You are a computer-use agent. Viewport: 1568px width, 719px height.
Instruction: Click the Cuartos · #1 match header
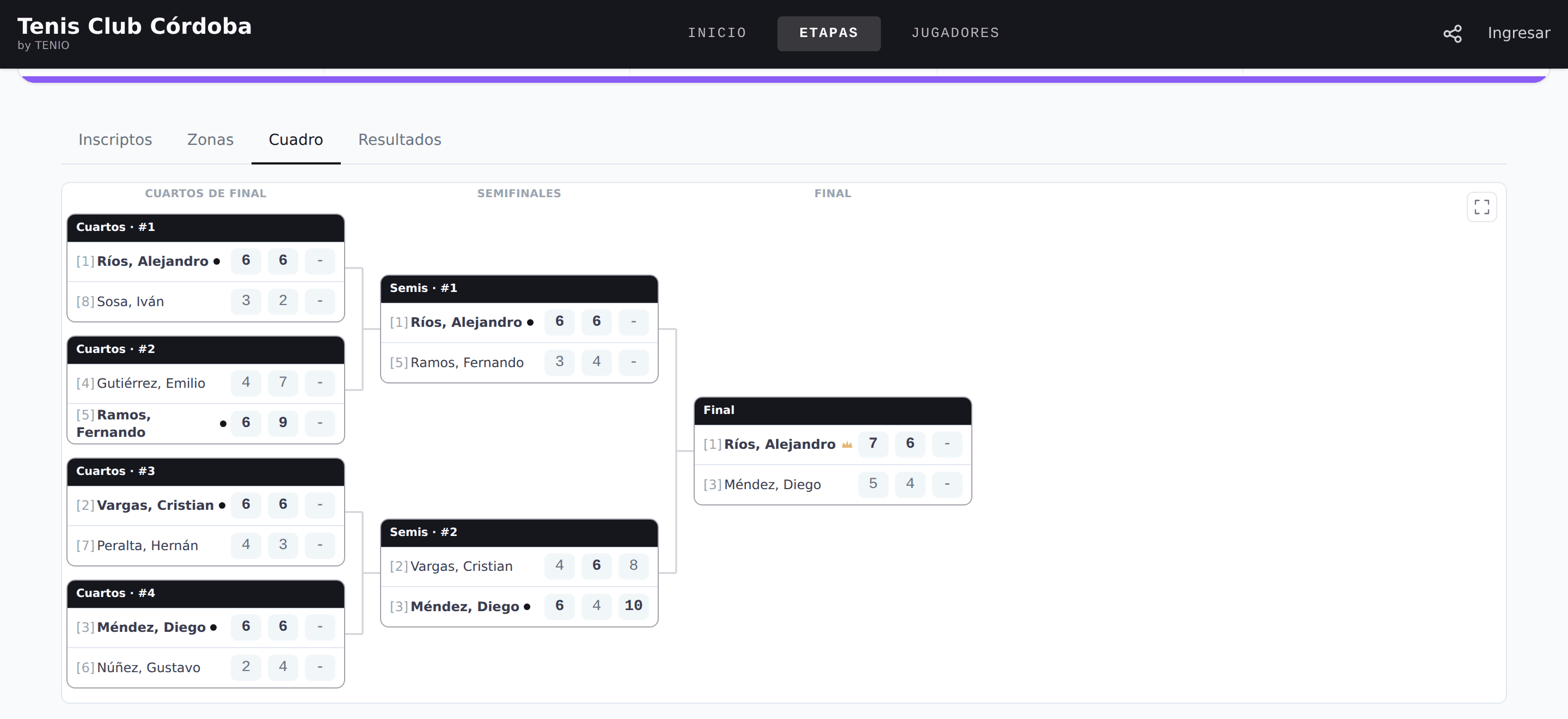[x=206, y=228]
